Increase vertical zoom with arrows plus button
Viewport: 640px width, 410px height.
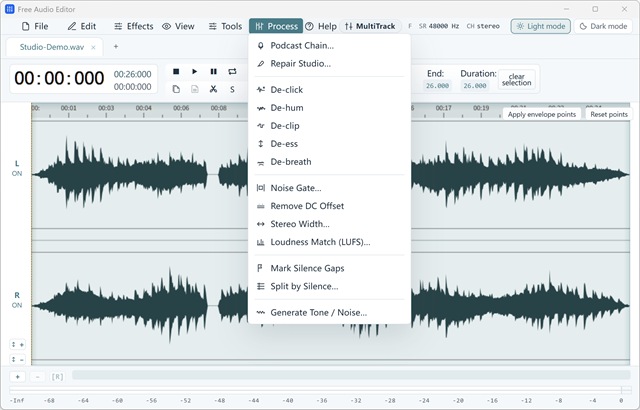18,345
